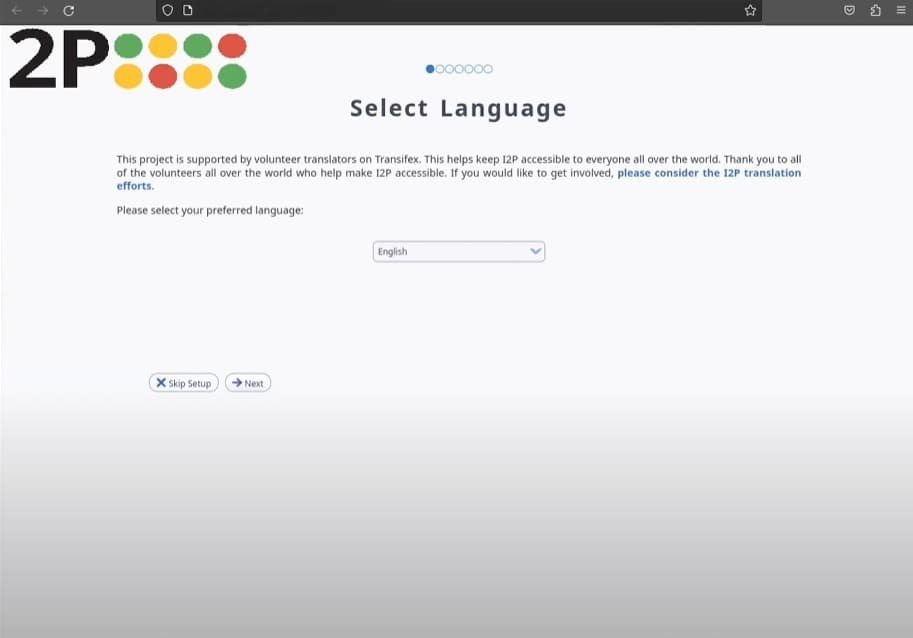Open the hamburger application menu

(900, 10)
